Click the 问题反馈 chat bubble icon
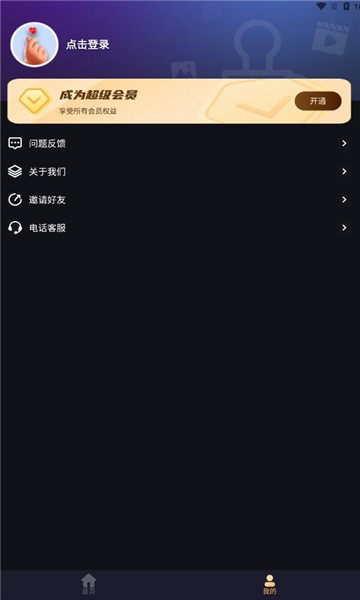 click(x=15, y=143)
